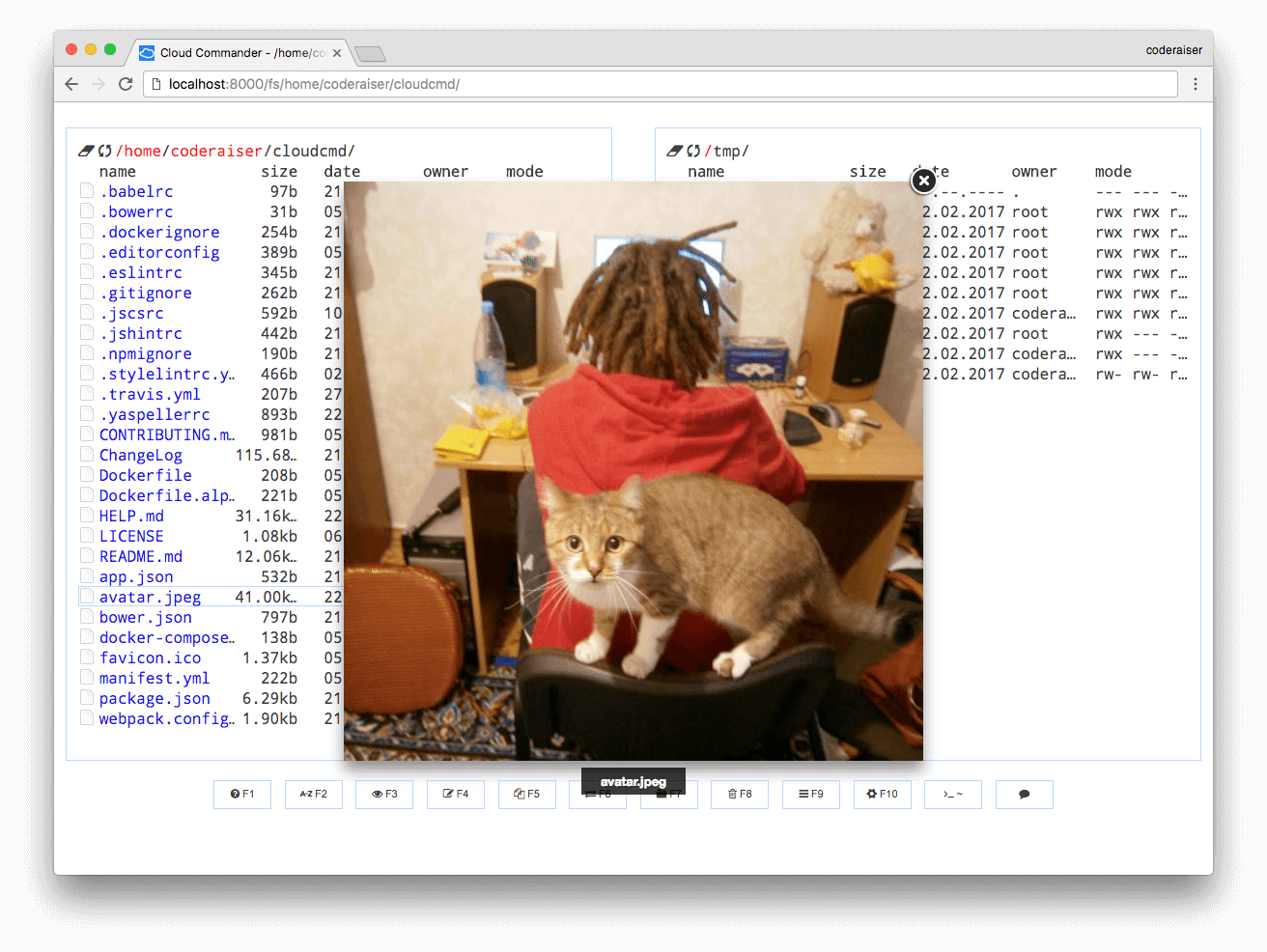Click the F8 delete trash button
1267x952 pixels.
tap(740, 794)
